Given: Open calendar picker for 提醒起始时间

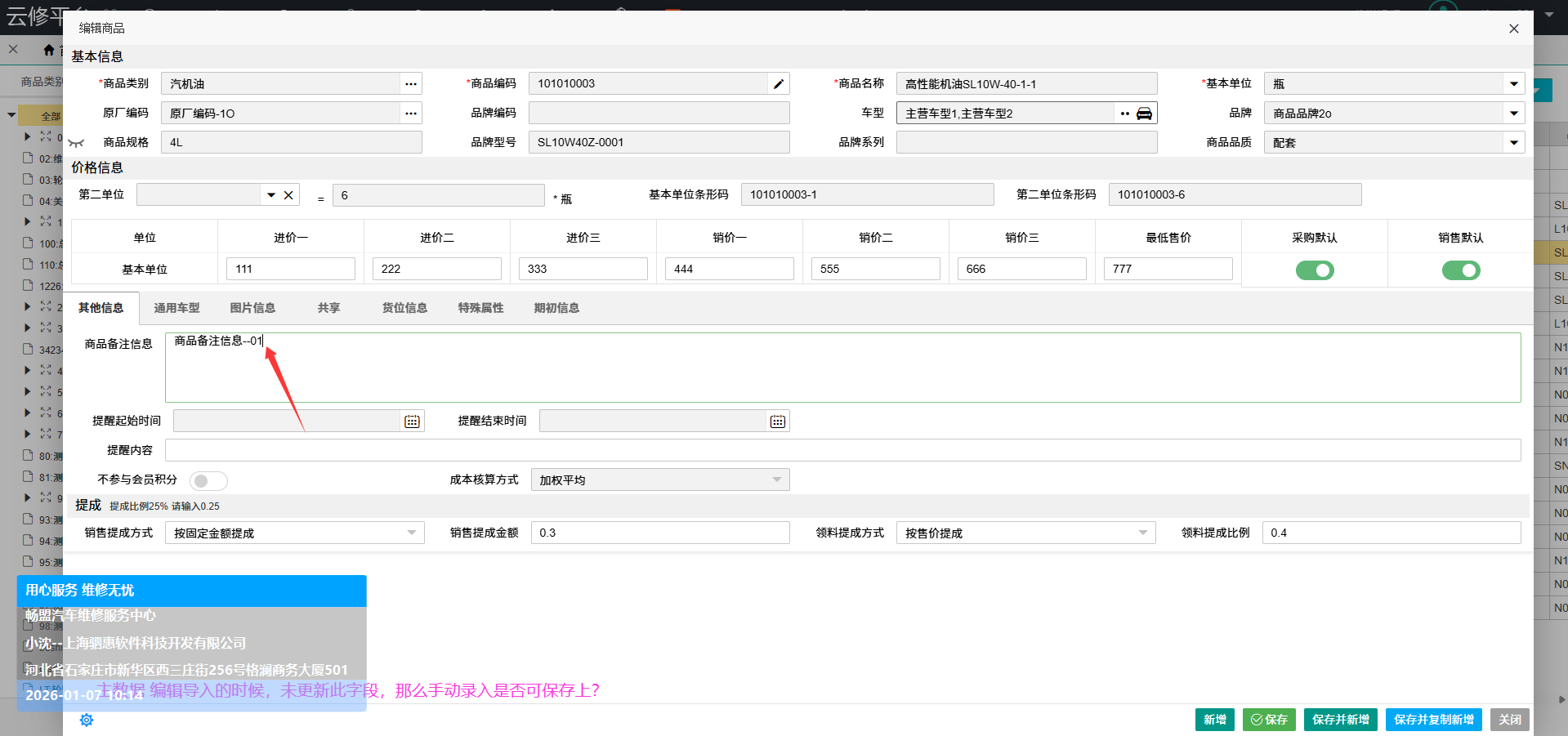Looking at the screenshot, I should tap(412, 422).
